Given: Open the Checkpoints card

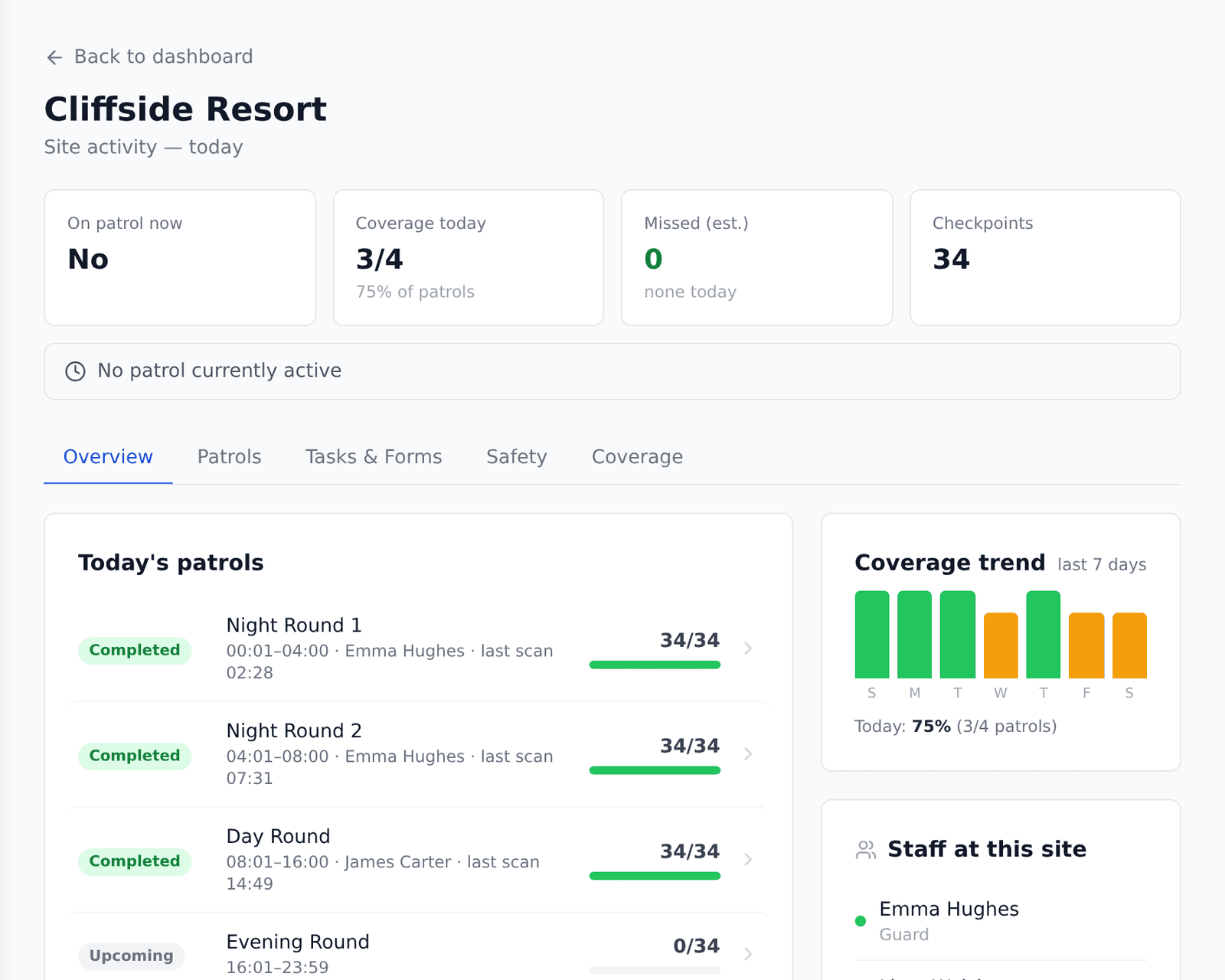Looking at the screenshot, I should pyautogui.click(x=1045, y=258).
